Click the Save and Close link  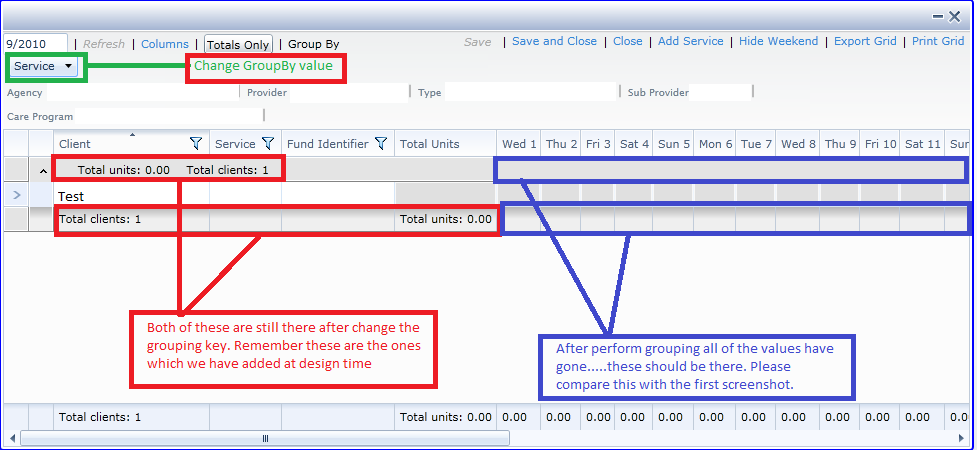tap(555, 41)
